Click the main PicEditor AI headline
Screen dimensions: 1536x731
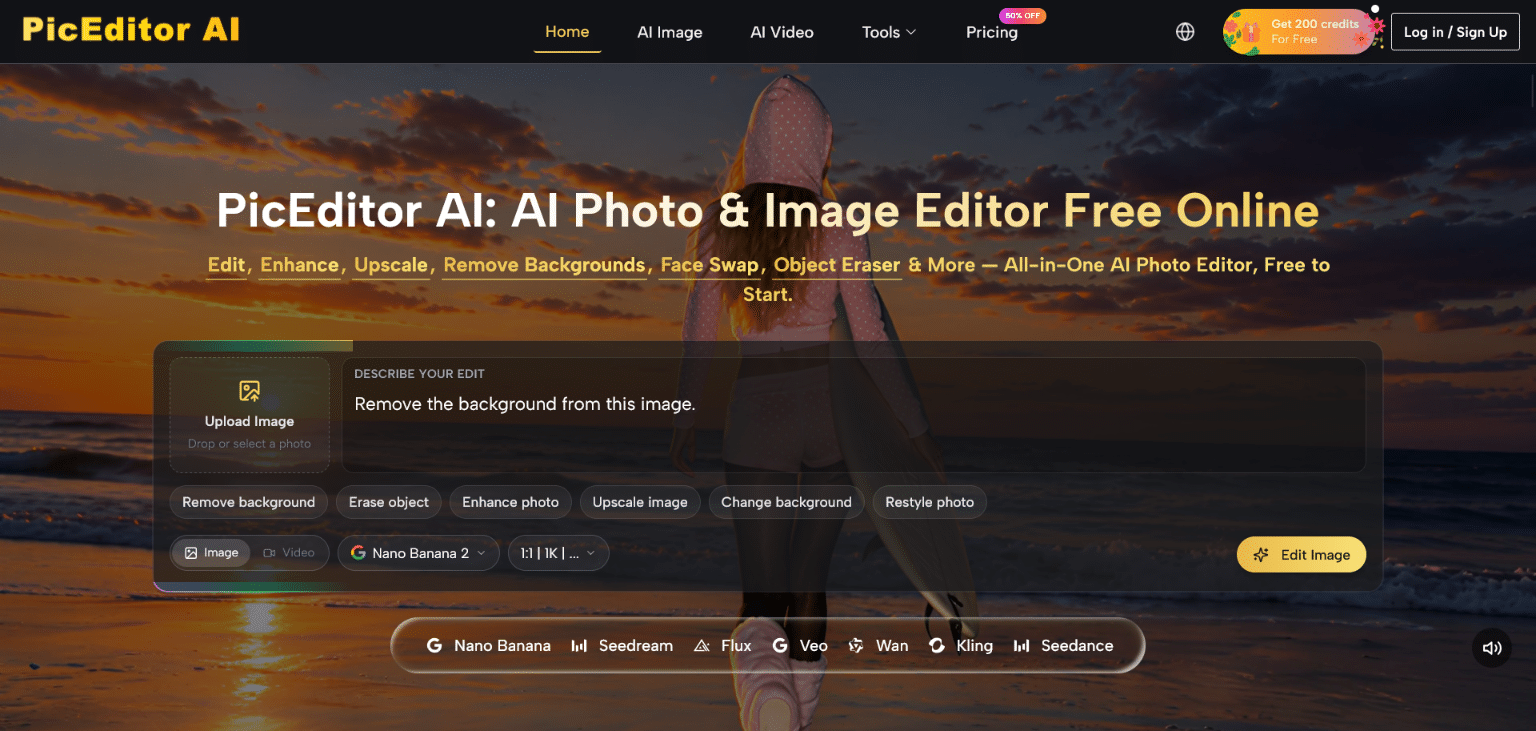click(768, 211)
